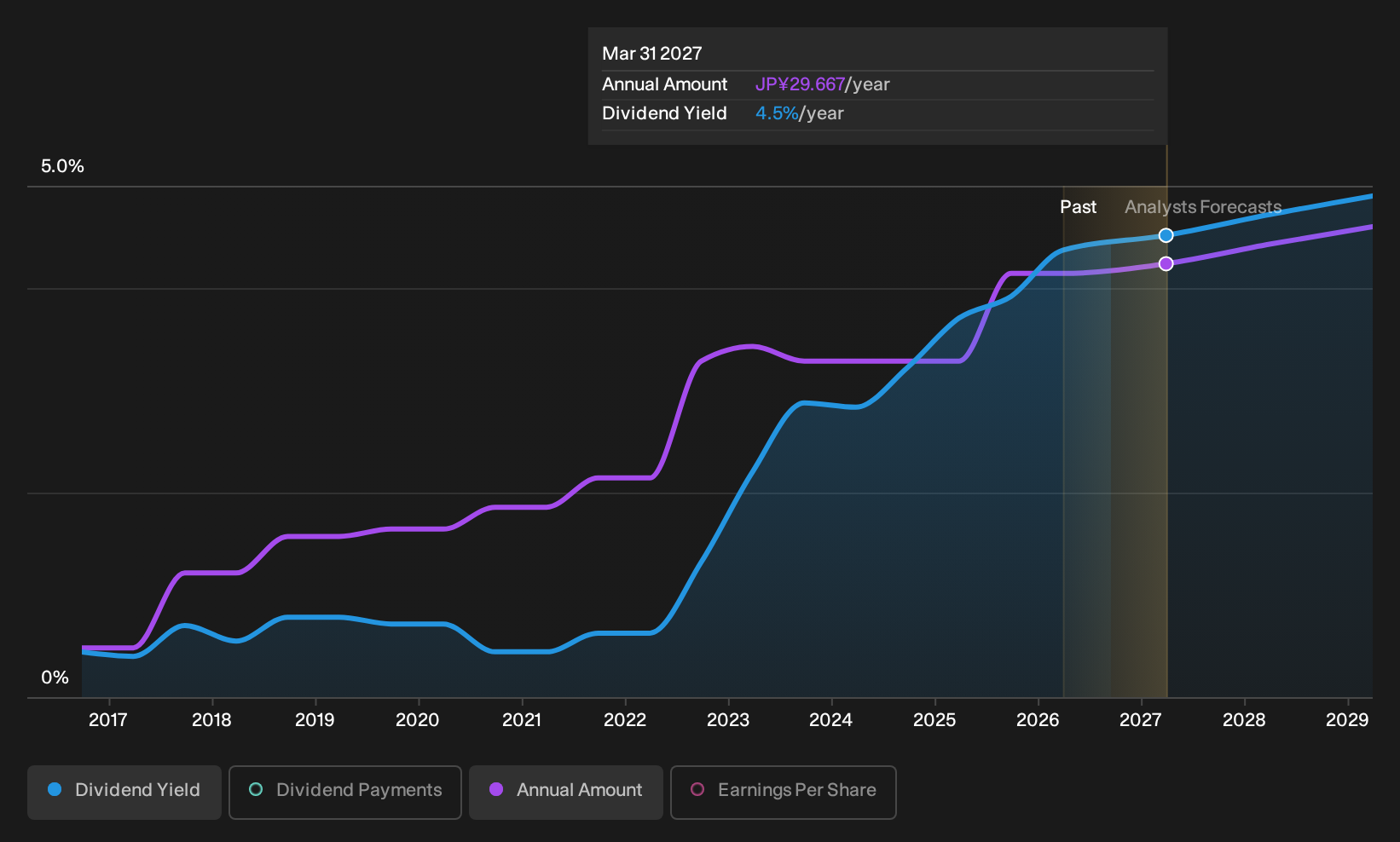
Task: Click the 2020 x-axis label
Action: pos(418,720)
